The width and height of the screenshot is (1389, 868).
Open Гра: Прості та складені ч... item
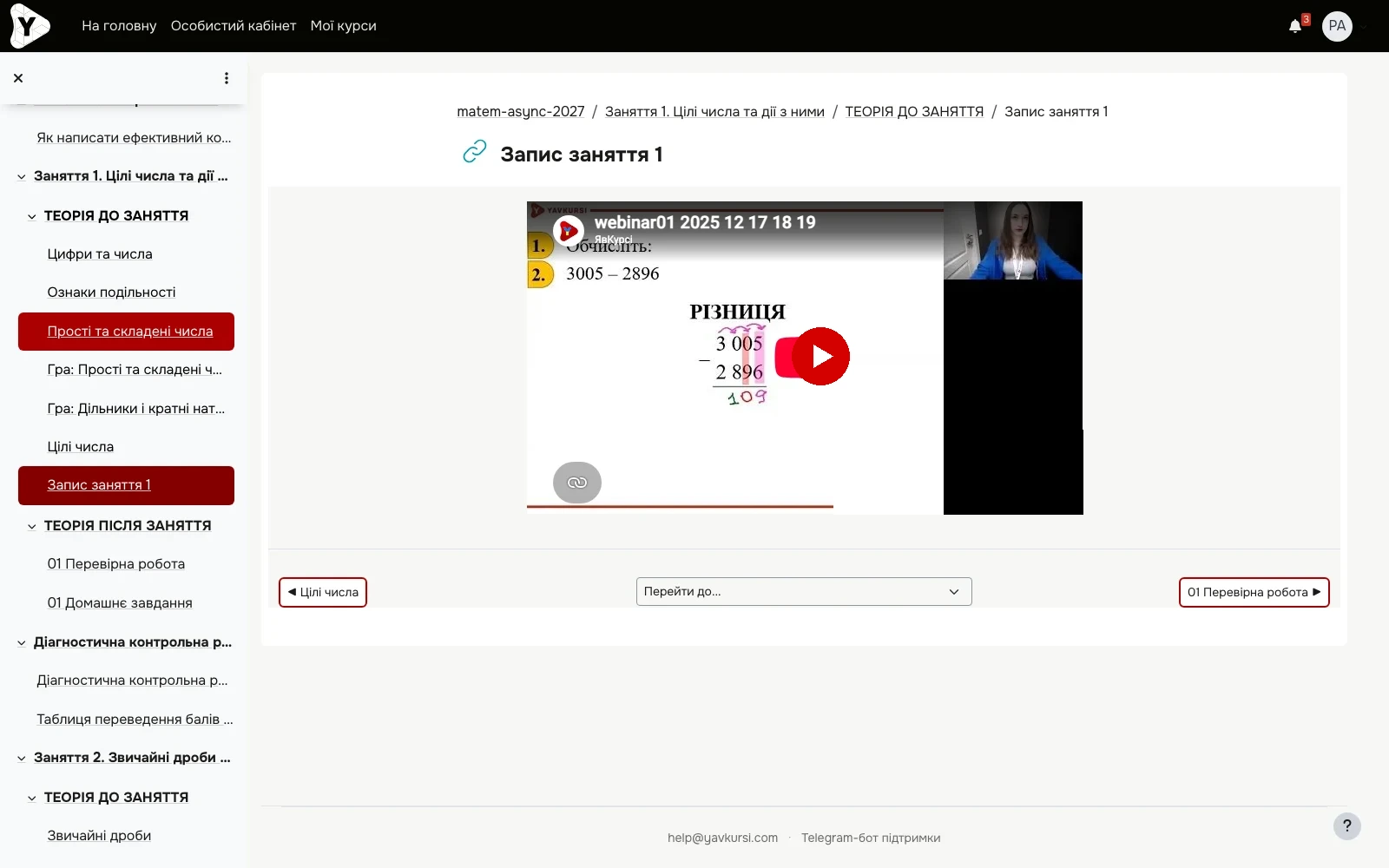pos(135,369)
